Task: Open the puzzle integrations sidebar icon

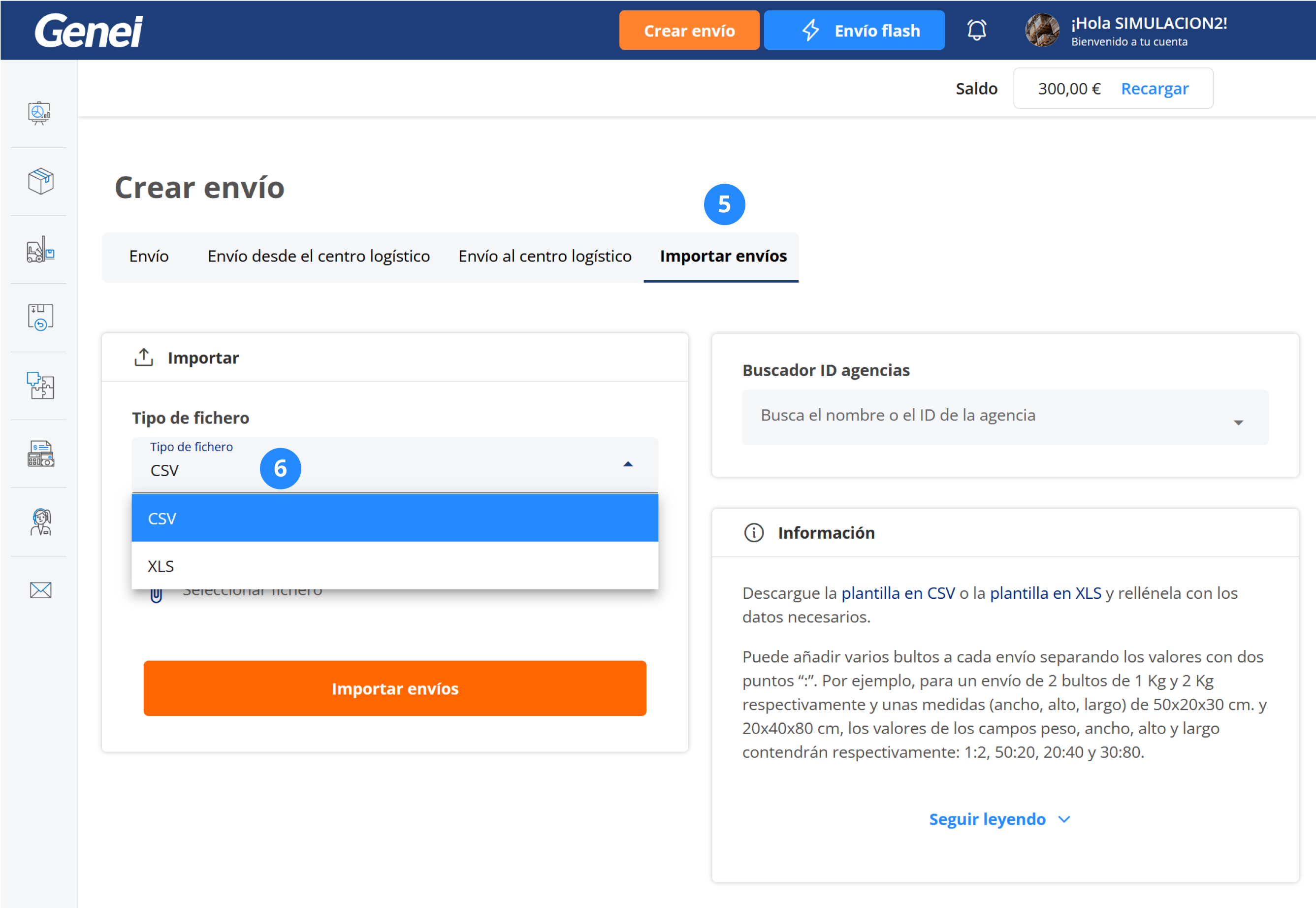Action: pos(40,386)
